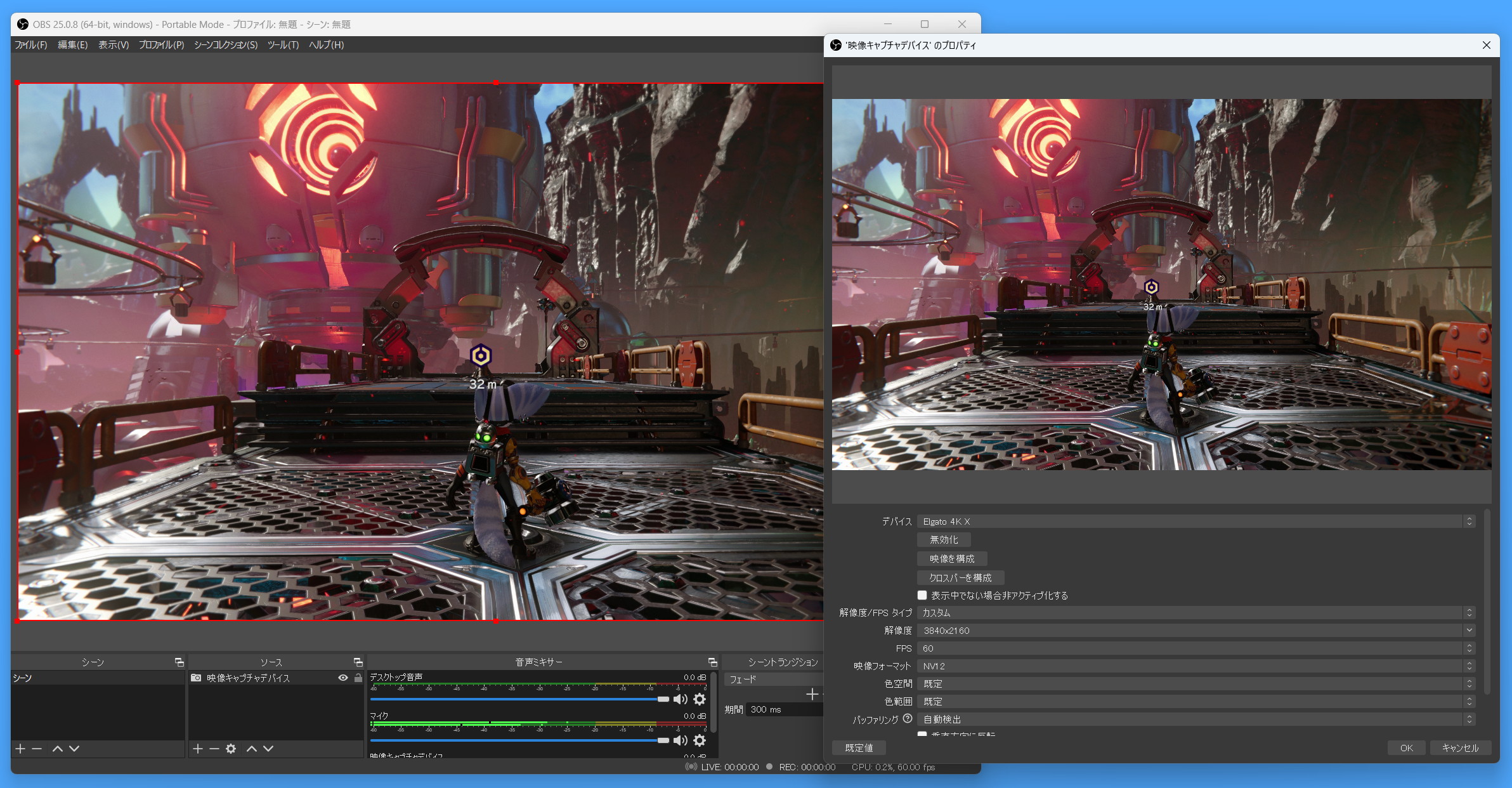Click OBS logo in main window title bar
Image resolution: width=1512 pixels, height=788 pixels.
[23, 24]
